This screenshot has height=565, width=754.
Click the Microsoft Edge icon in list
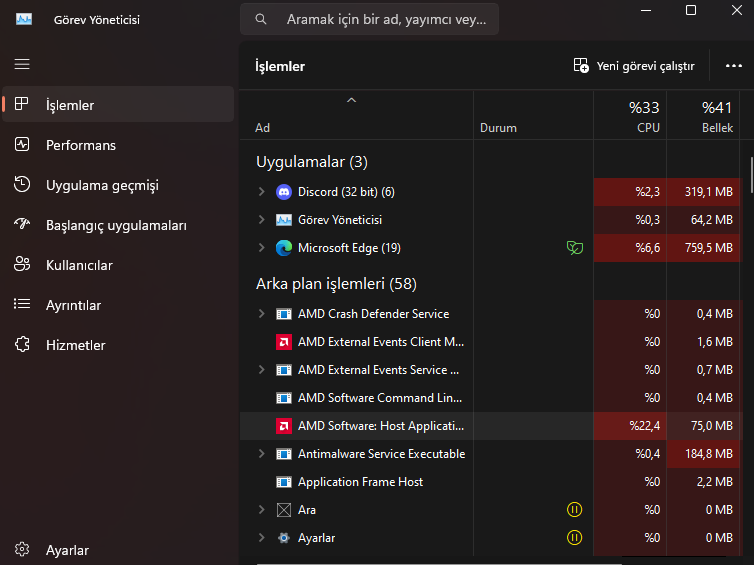(283, 248)
